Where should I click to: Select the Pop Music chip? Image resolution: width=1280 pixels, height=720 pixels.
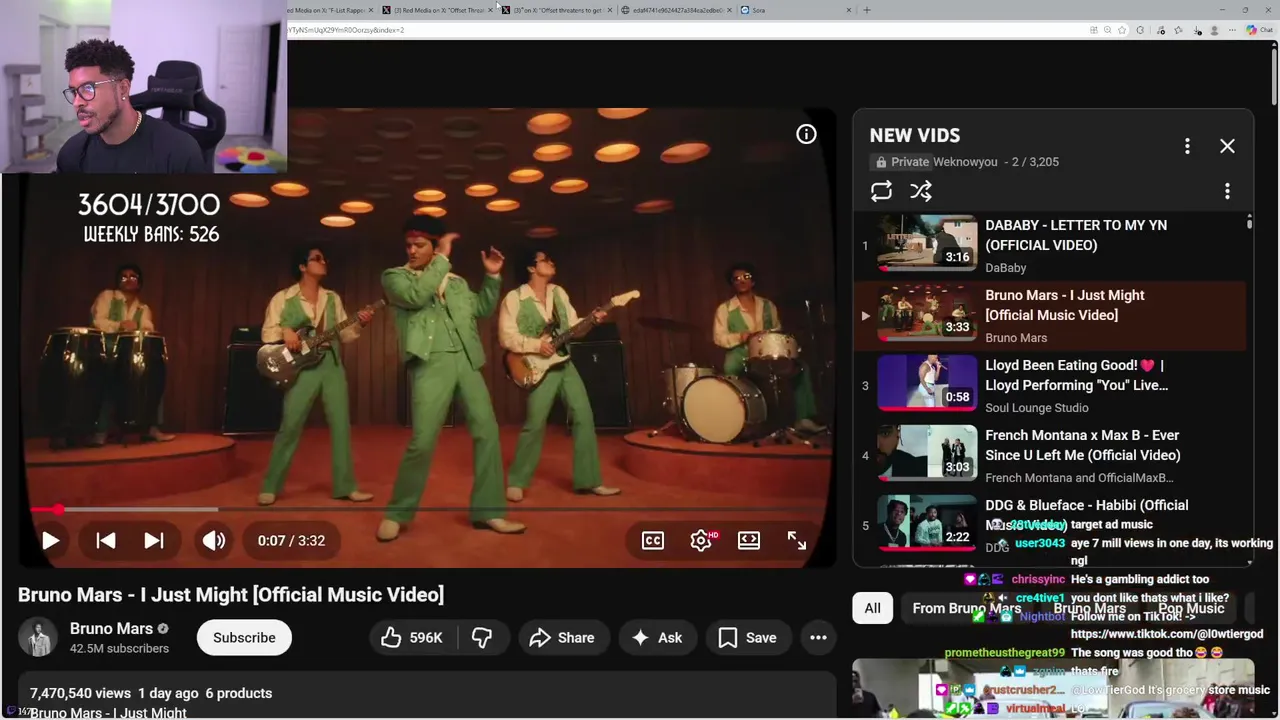click(x=1191, y=608)
